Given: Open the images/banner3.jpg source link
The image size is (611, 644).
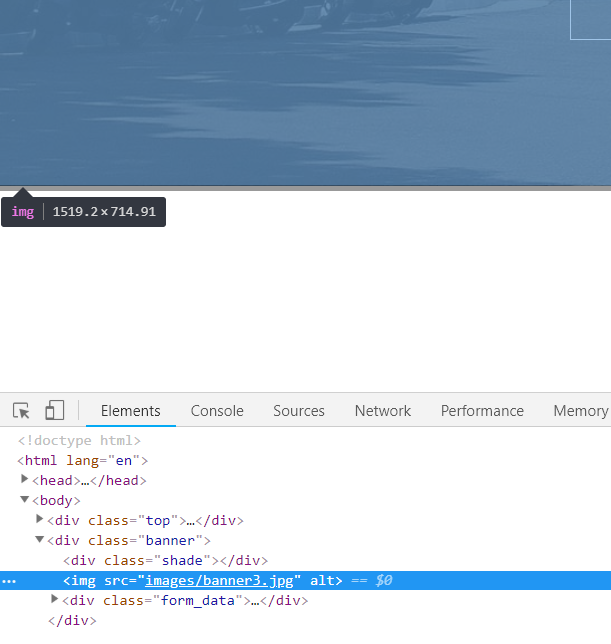Looking at the screenshot, I should [219, 580].
